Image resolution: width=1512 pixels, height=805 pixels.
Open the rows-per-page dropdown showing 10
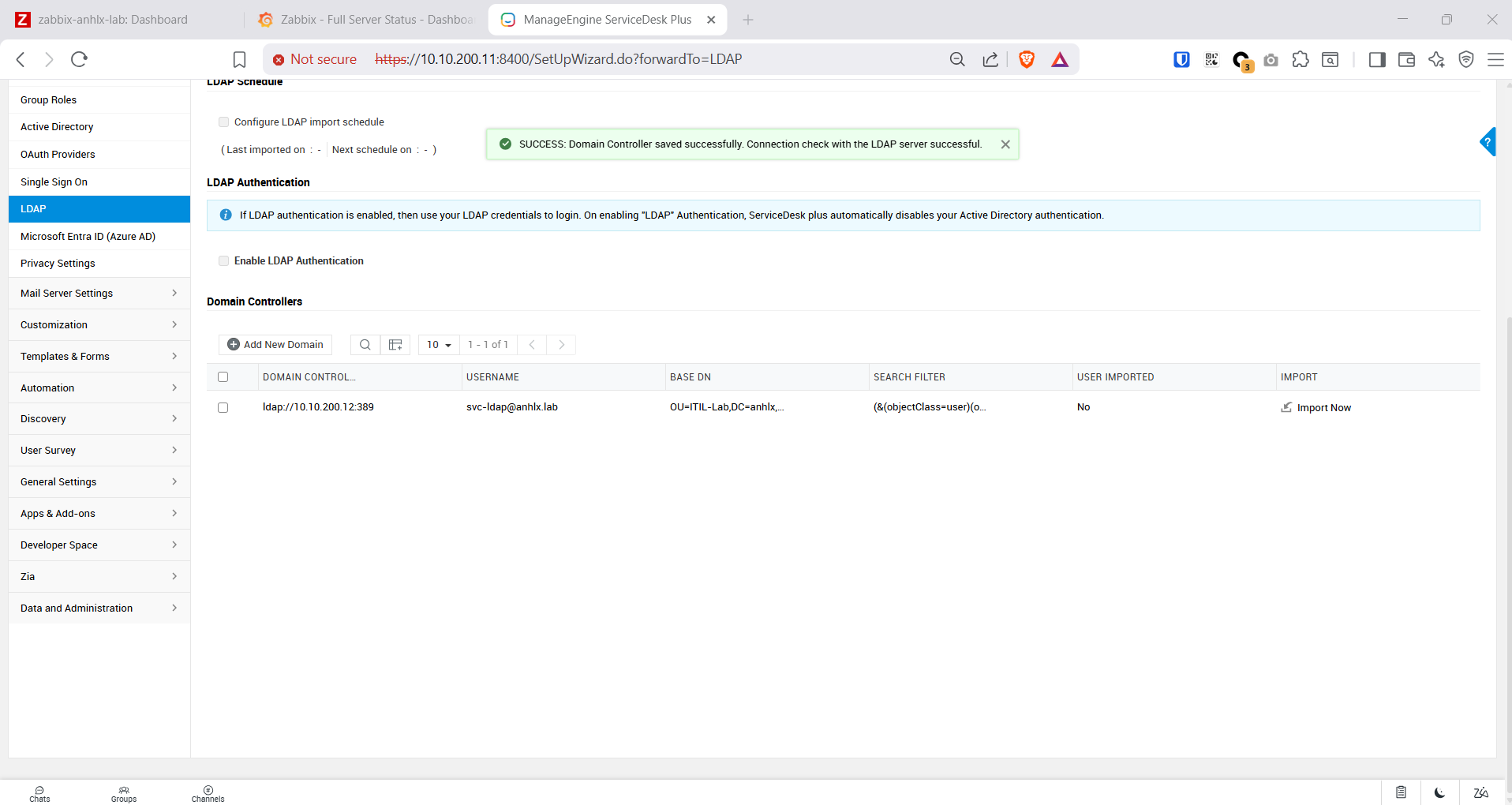click(x=439, y=345)
